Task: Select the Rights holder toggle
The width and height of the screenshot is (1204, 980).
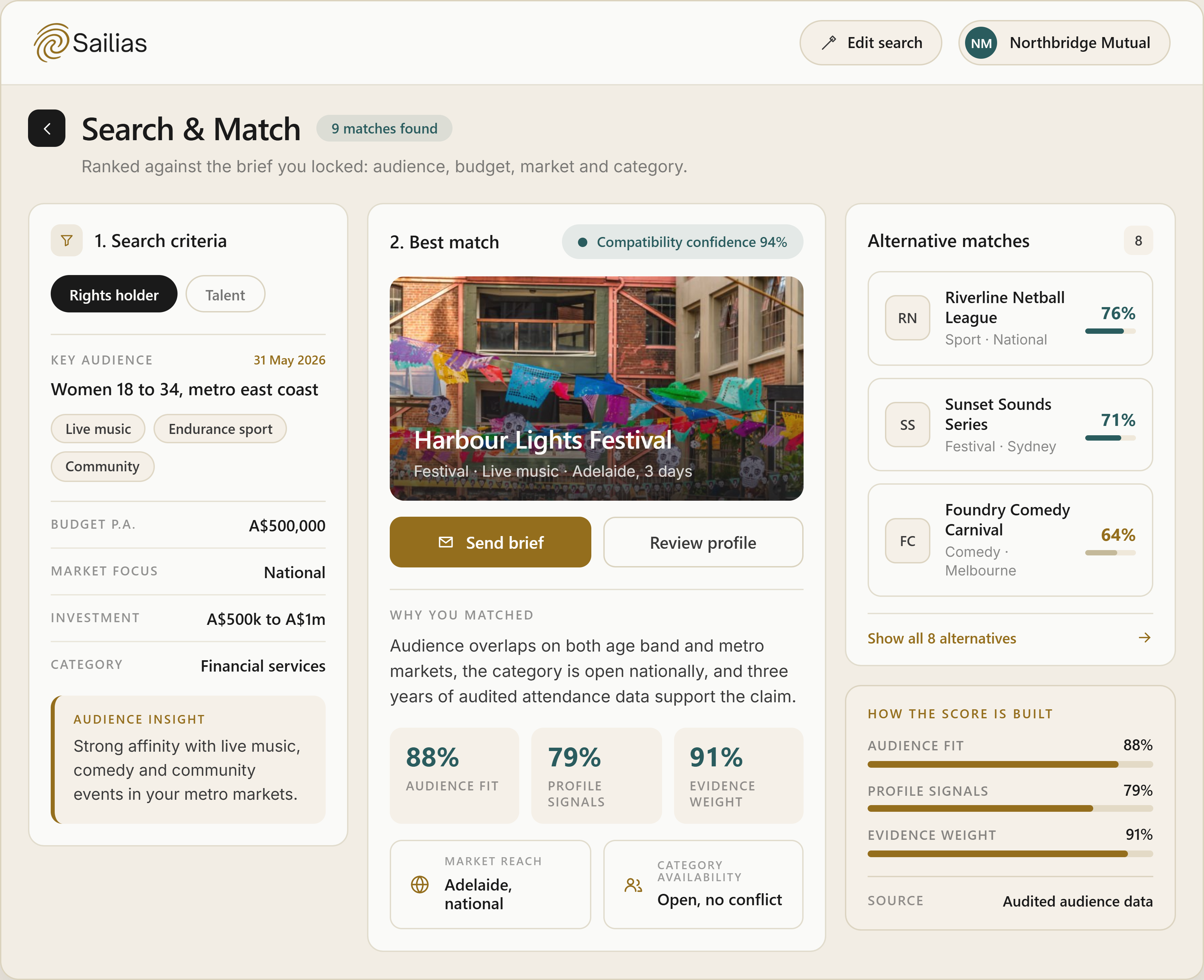Action: point(114,294)
